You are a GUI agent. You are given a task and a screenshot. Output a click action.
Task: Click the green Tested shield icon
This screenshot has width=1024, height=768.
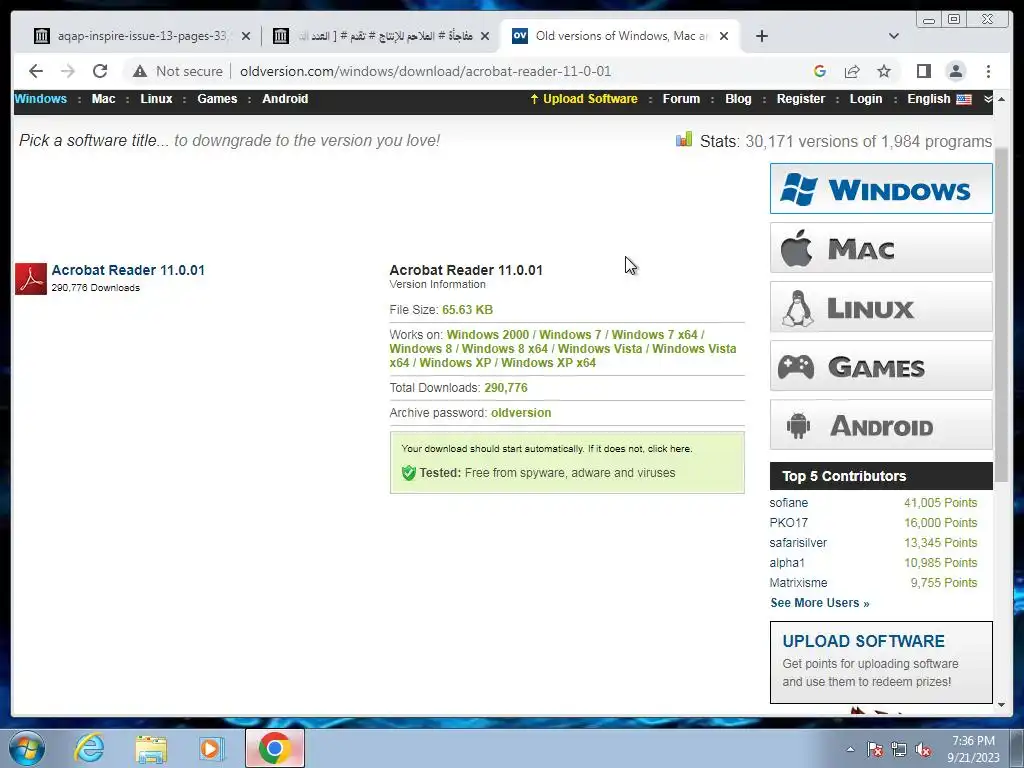[409, 473]
